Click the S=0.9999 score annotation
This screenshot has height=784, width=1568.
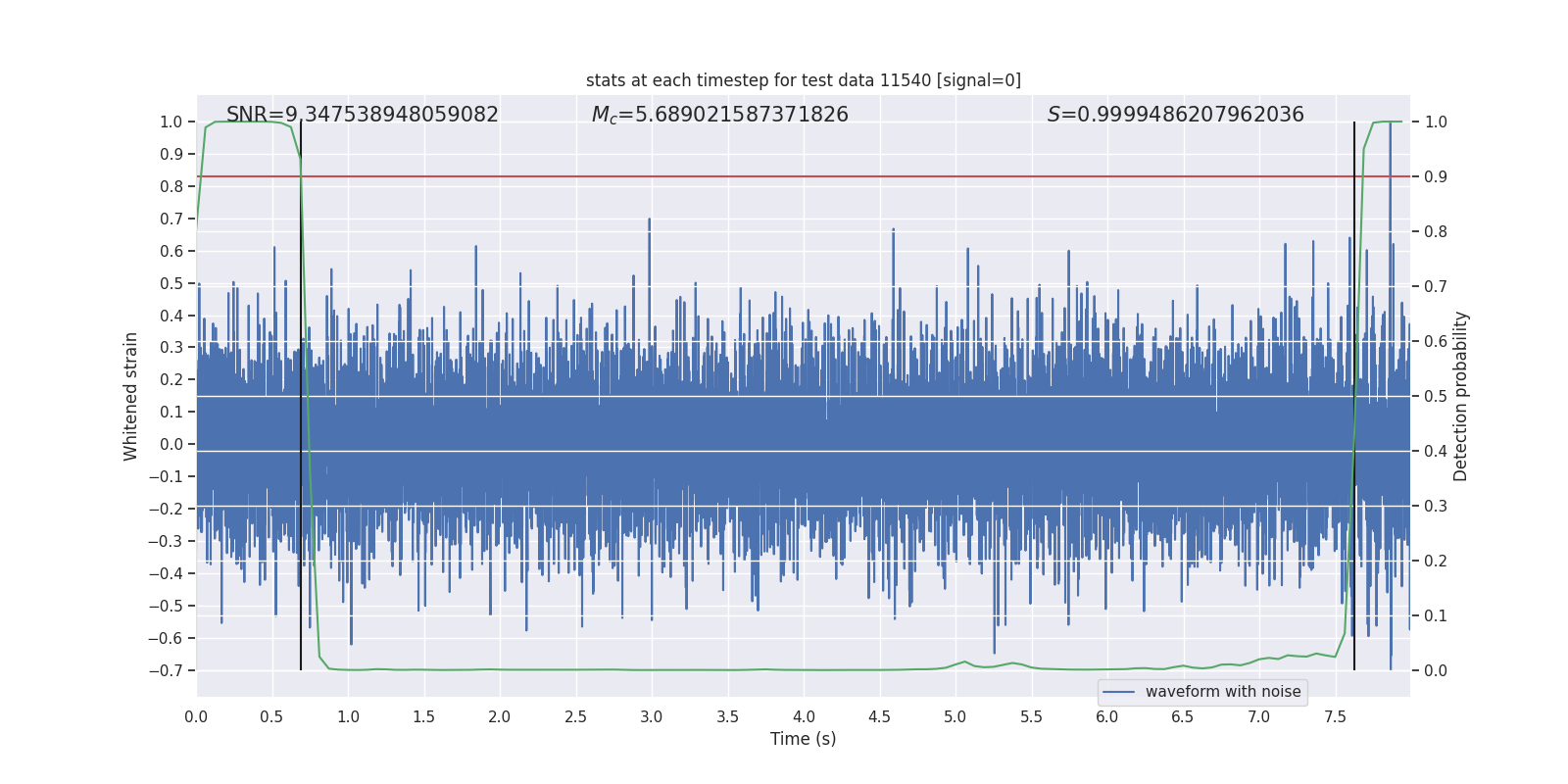coord(1175,115)
